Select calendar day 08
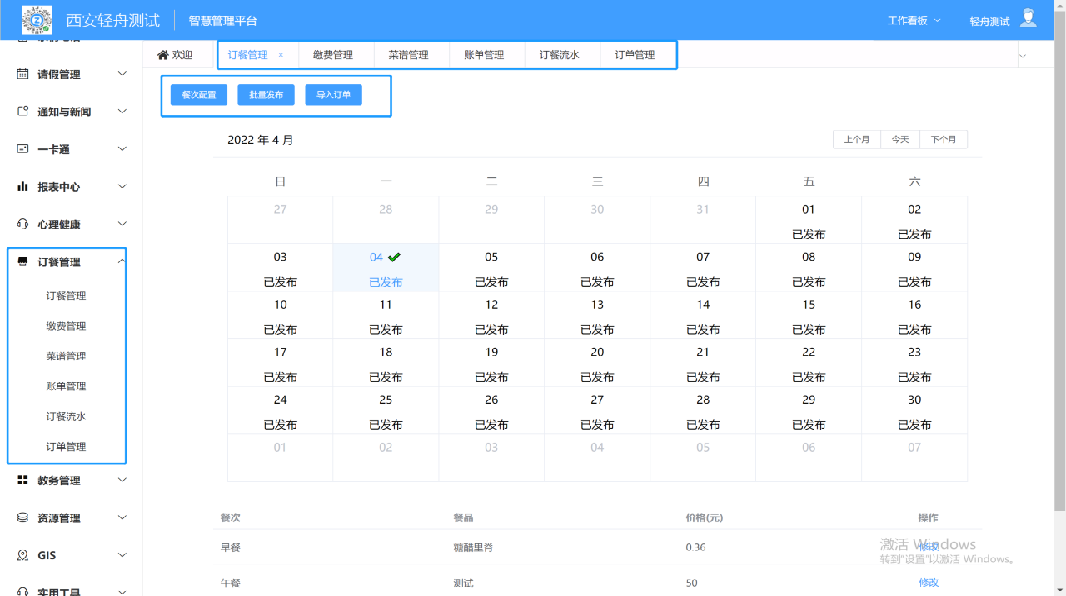1066x596 pixels. 808,268
